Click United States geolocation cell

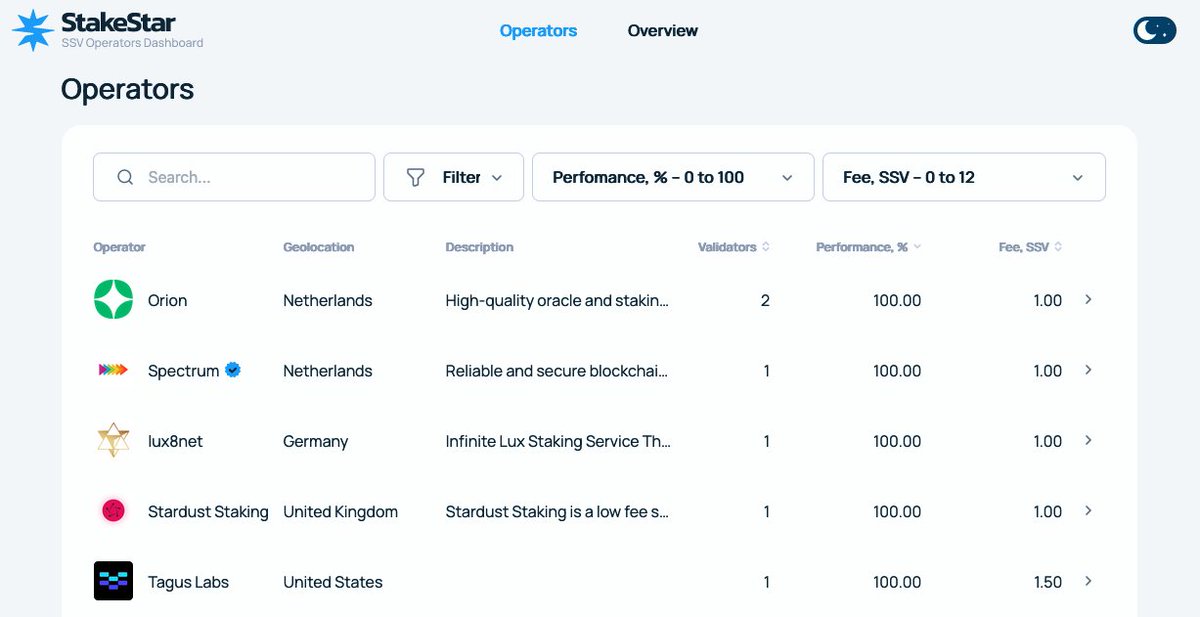(x=333, y=582)
